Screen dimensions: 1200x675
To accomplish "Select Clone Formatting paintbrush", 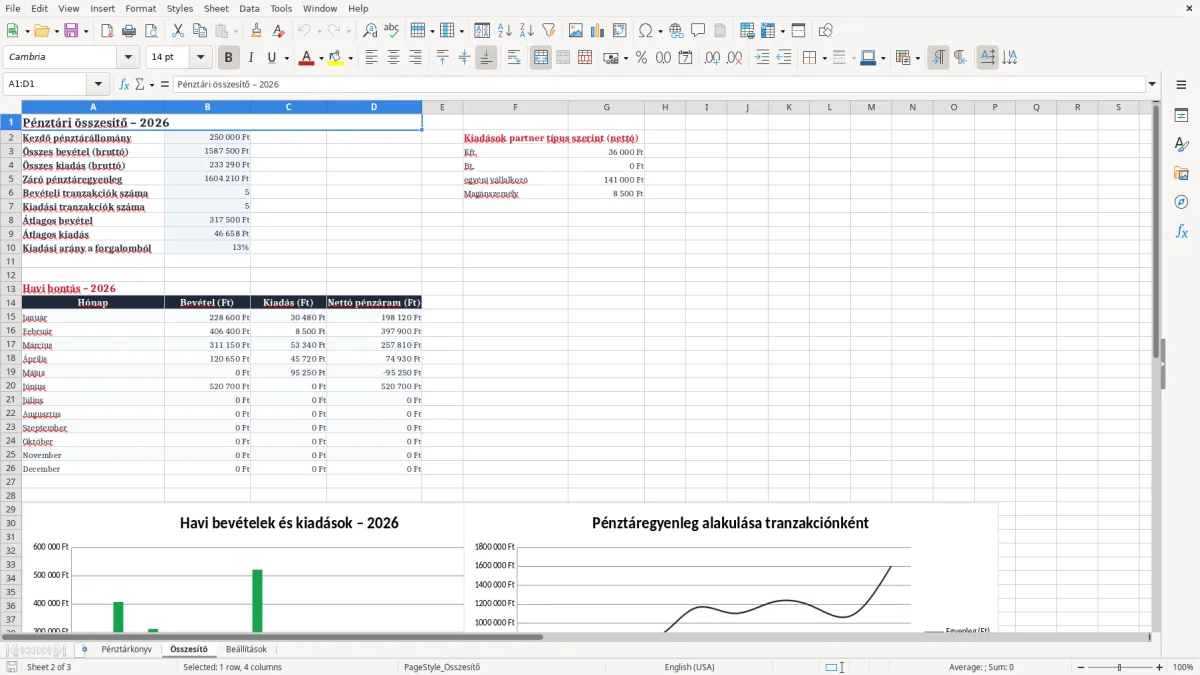I will (257, 31).
